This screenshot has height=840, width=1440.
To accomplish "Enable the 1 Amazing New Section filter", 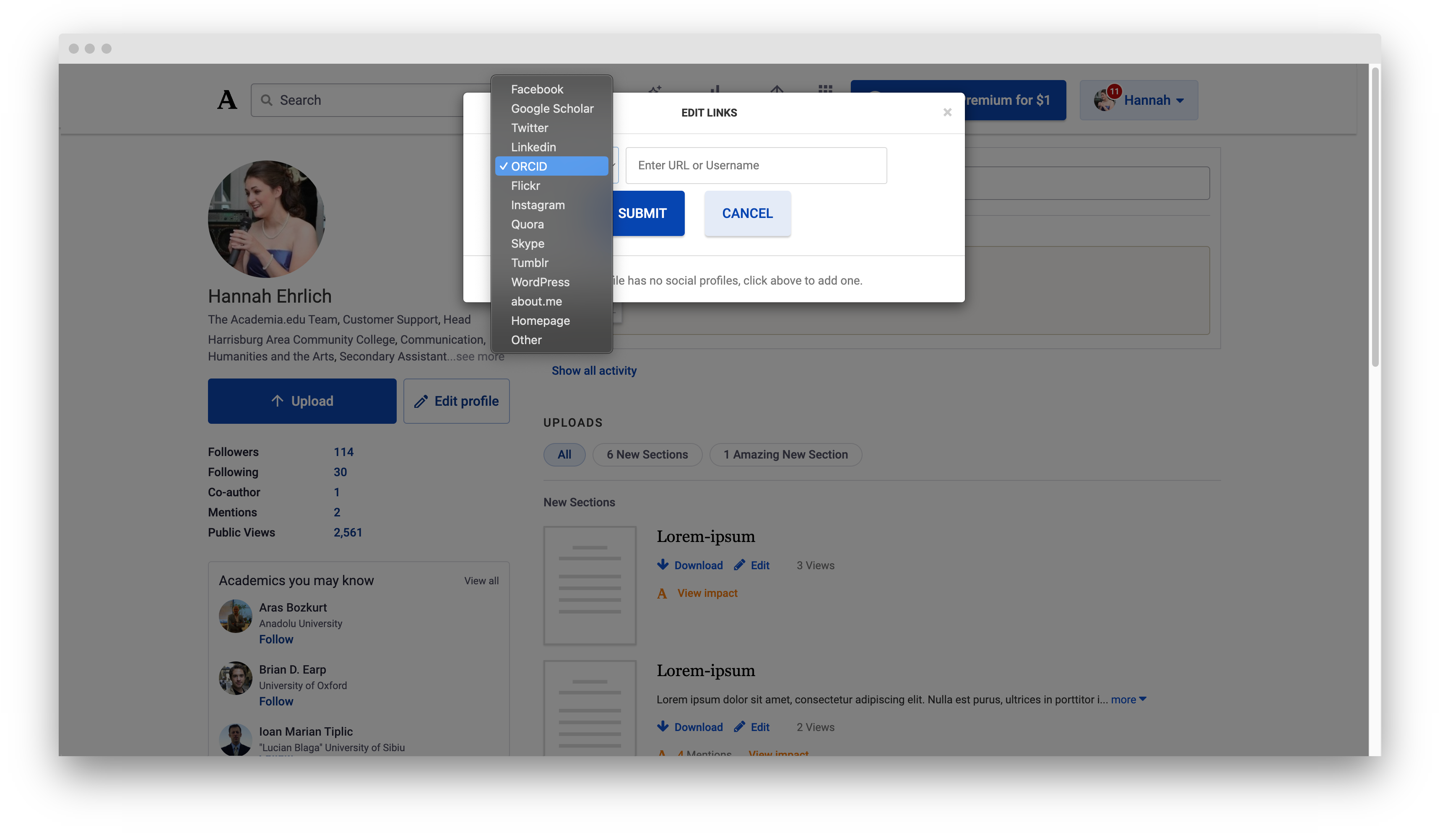I will point(785,454).
